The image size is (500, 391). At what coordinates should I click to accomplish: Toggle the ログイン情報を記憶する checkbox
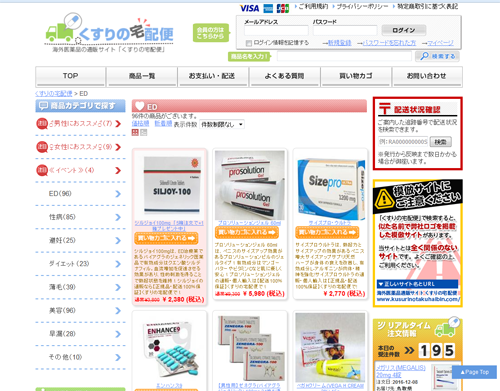tap(249, 43)
